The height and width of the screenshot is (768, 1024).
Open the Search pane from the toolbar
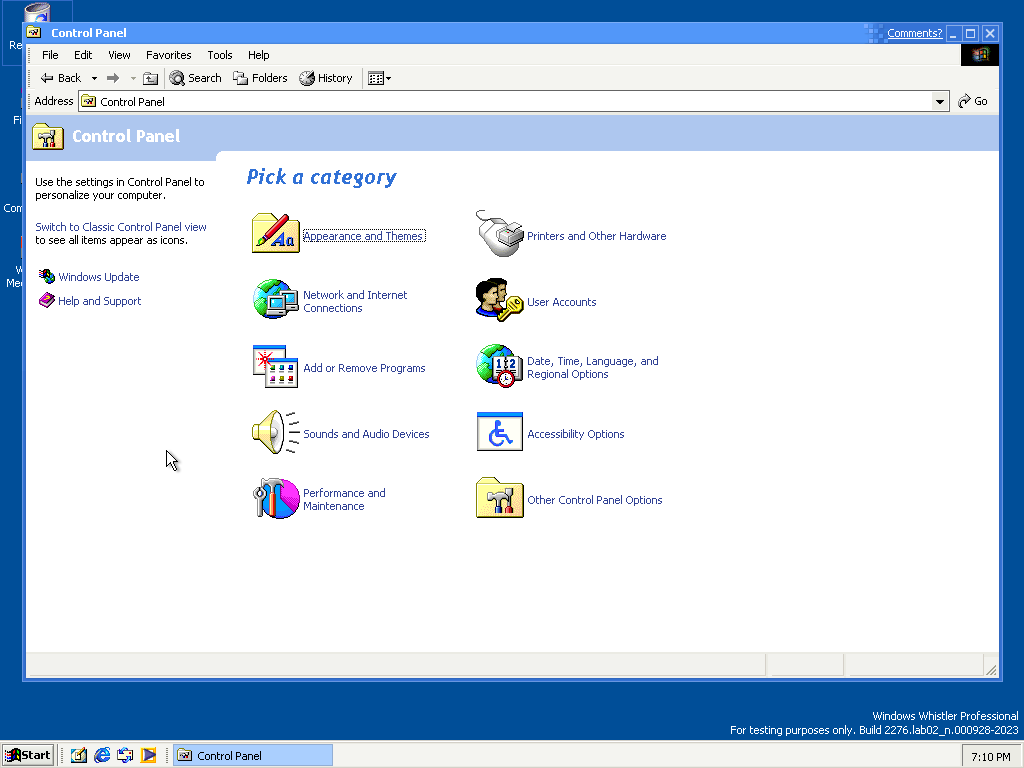(x=195, y=78)
